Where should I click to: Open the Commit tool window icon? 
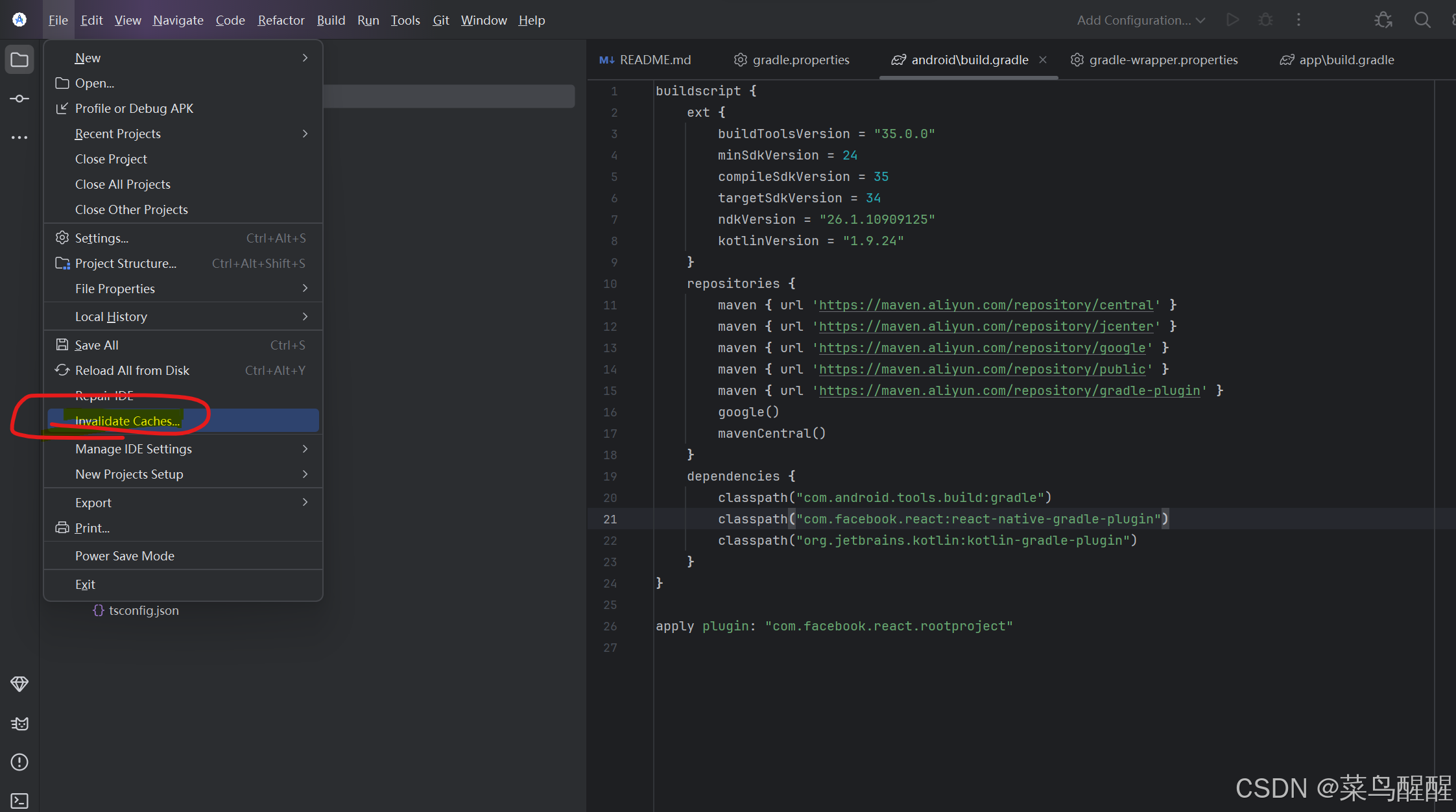point(19,99)
